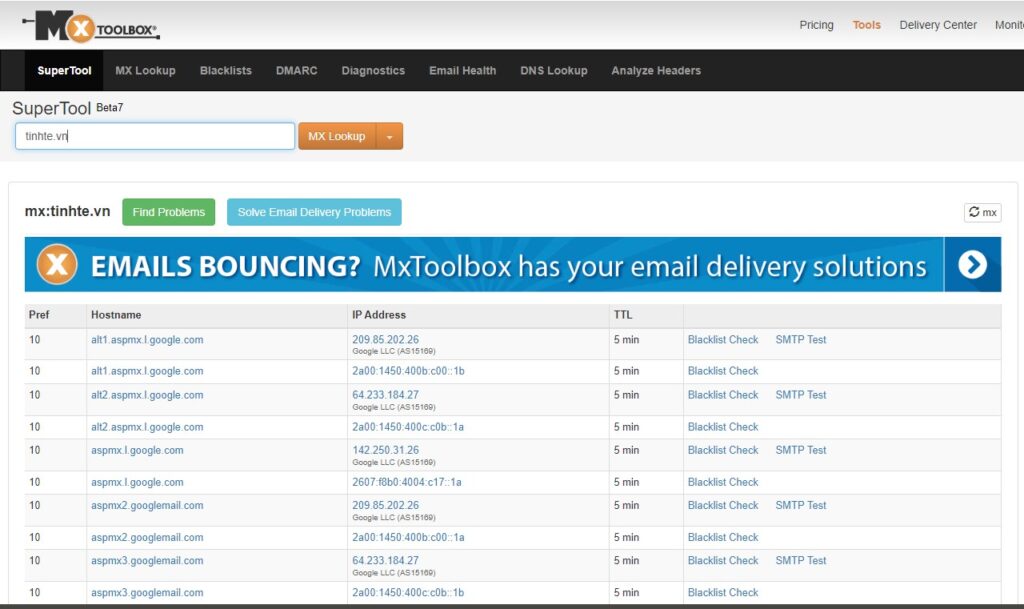Run SMTP Test for 142.250.31.26
This screenshot has height=609, width=1024.
coord(800,450)
